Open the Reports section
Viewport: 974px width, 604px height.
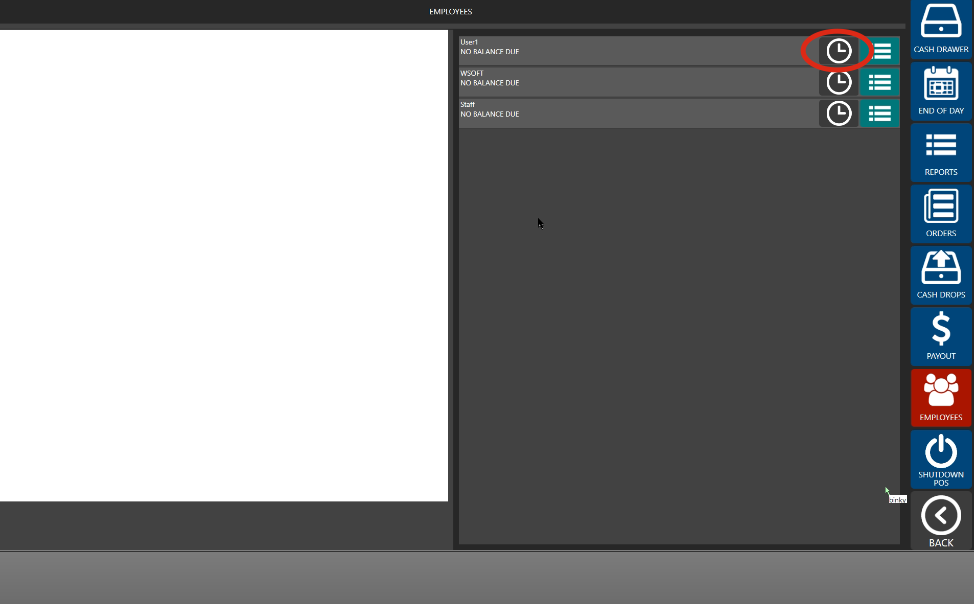pos(940,152)
